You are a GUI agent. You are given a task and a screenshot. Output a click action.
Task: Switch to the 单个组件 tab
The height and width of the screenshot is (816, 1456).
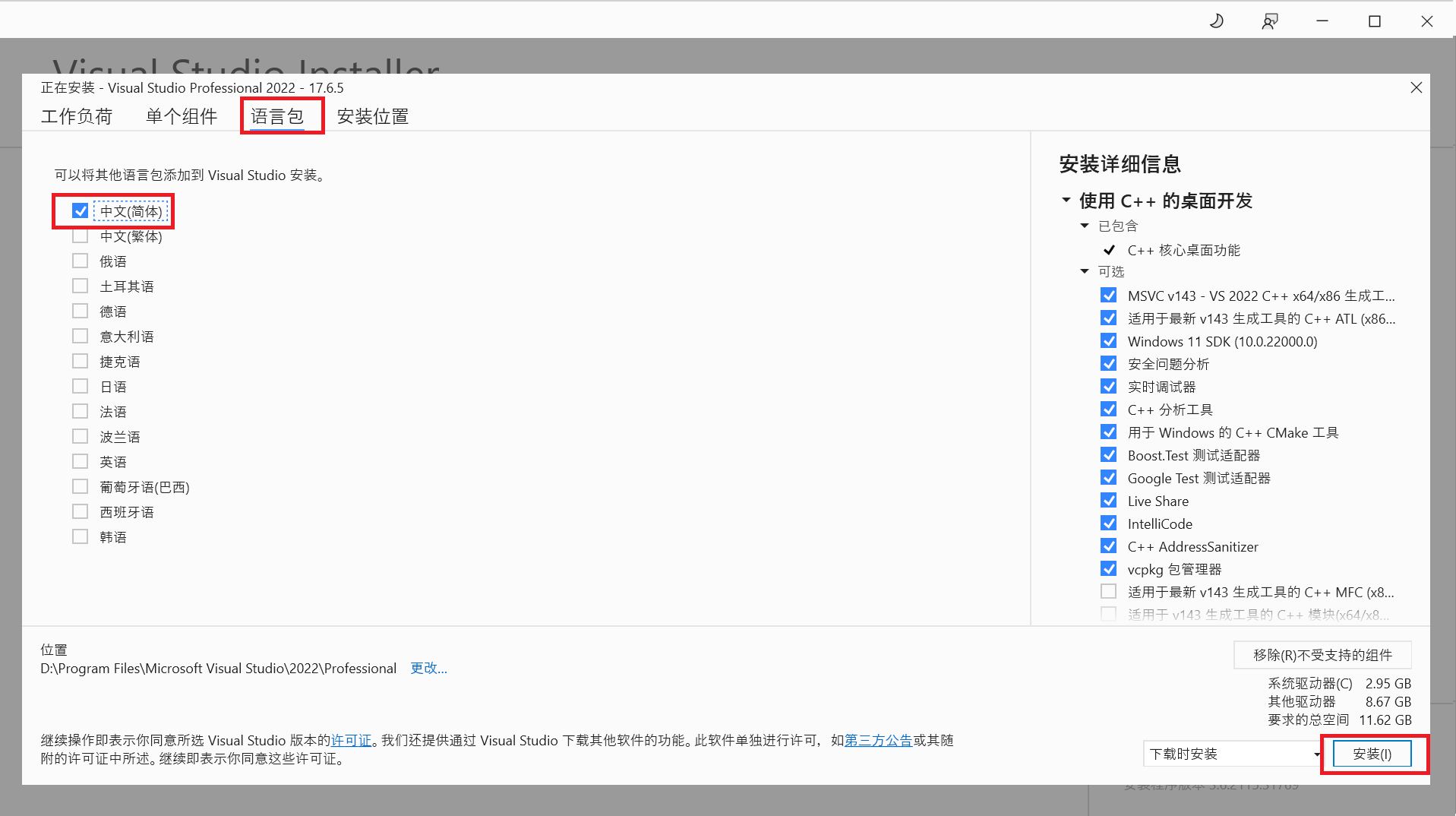click(x=182, y=116)
